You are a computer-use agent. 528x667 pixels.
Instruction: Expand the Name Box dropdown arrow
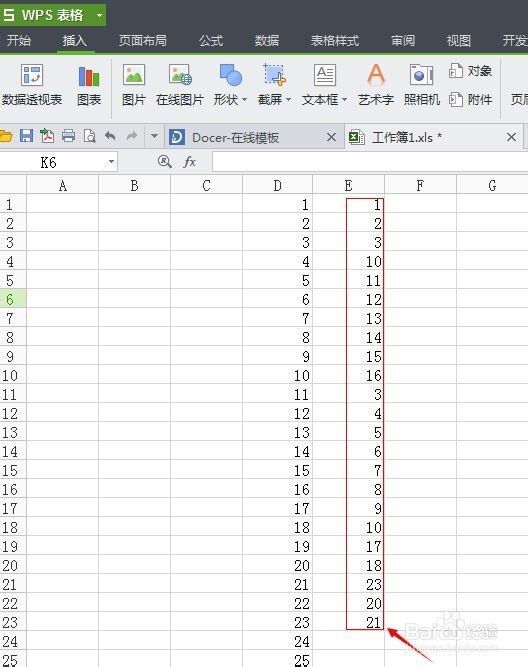(111, 162)
